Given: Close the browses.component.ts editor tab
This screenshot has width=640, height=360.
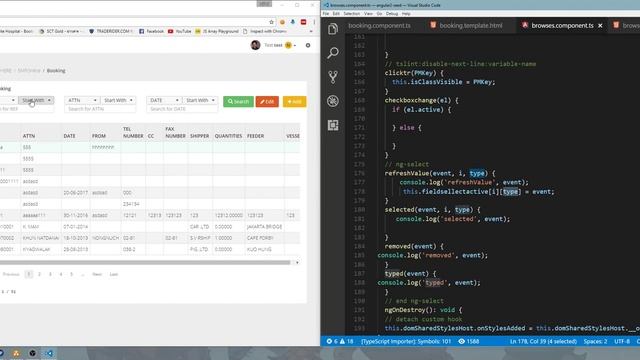Looking at the screenshot, I should [x=600, y=25].
